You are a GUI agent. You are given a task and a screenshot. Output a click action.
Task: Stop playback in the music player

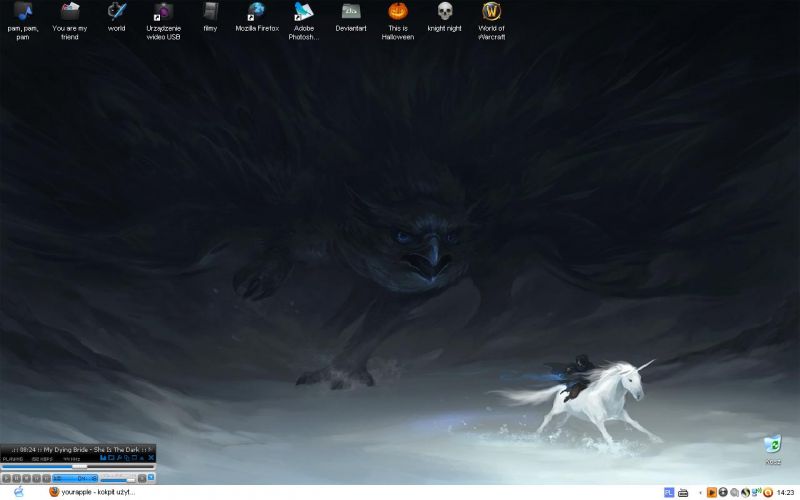pyautogui.click(x=27, y=478)
